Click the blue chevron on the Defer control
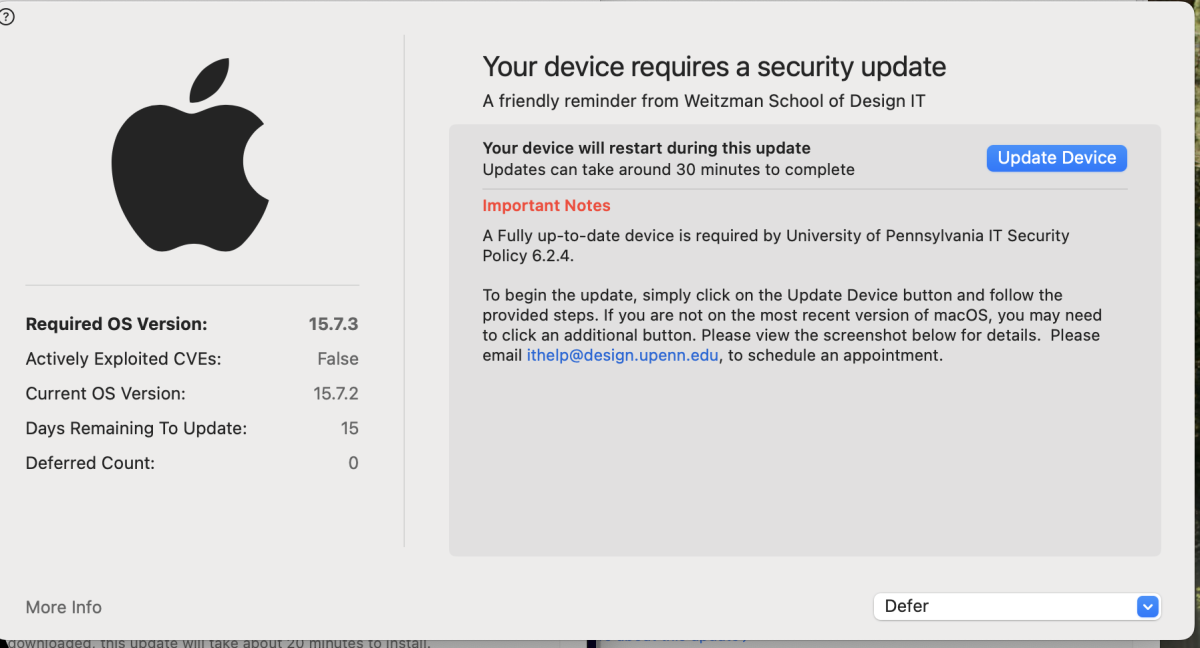This screenshot has height=648, width=1200. (x=1146, y=606)
